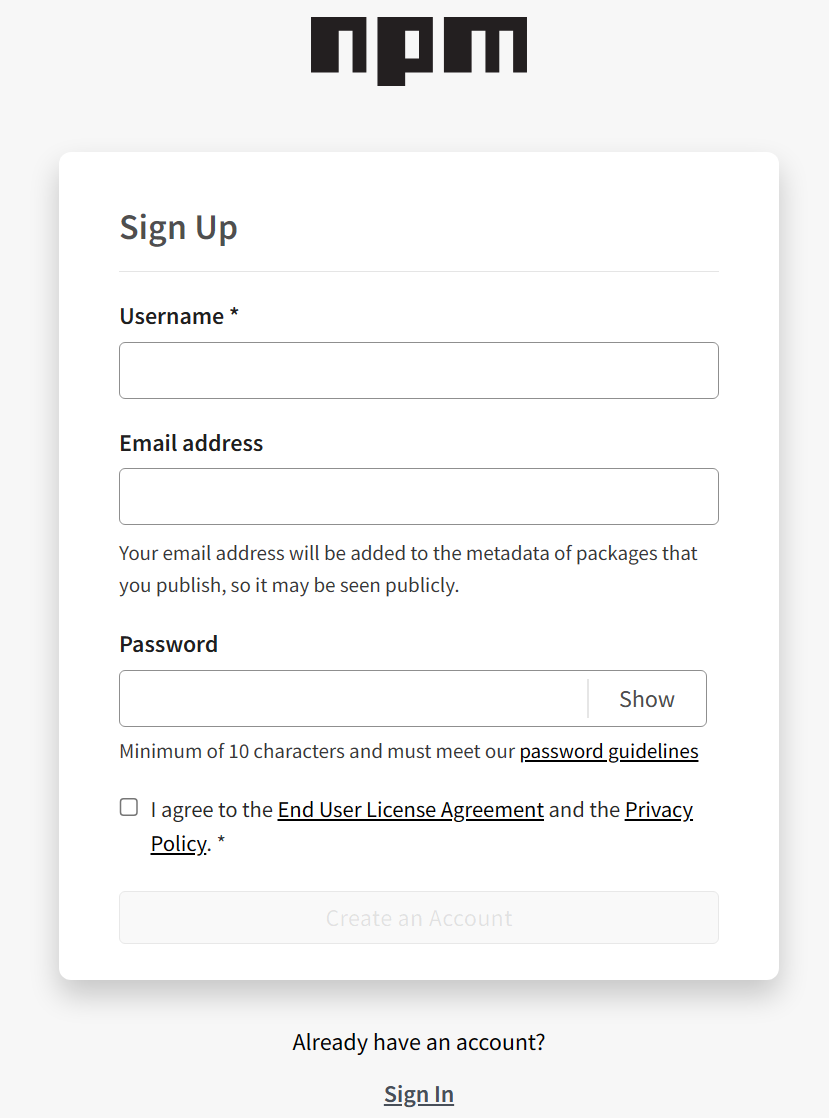This screenshot has width=829, height=1118.
Task: Click the Sign Up heading
Action: 178,227
